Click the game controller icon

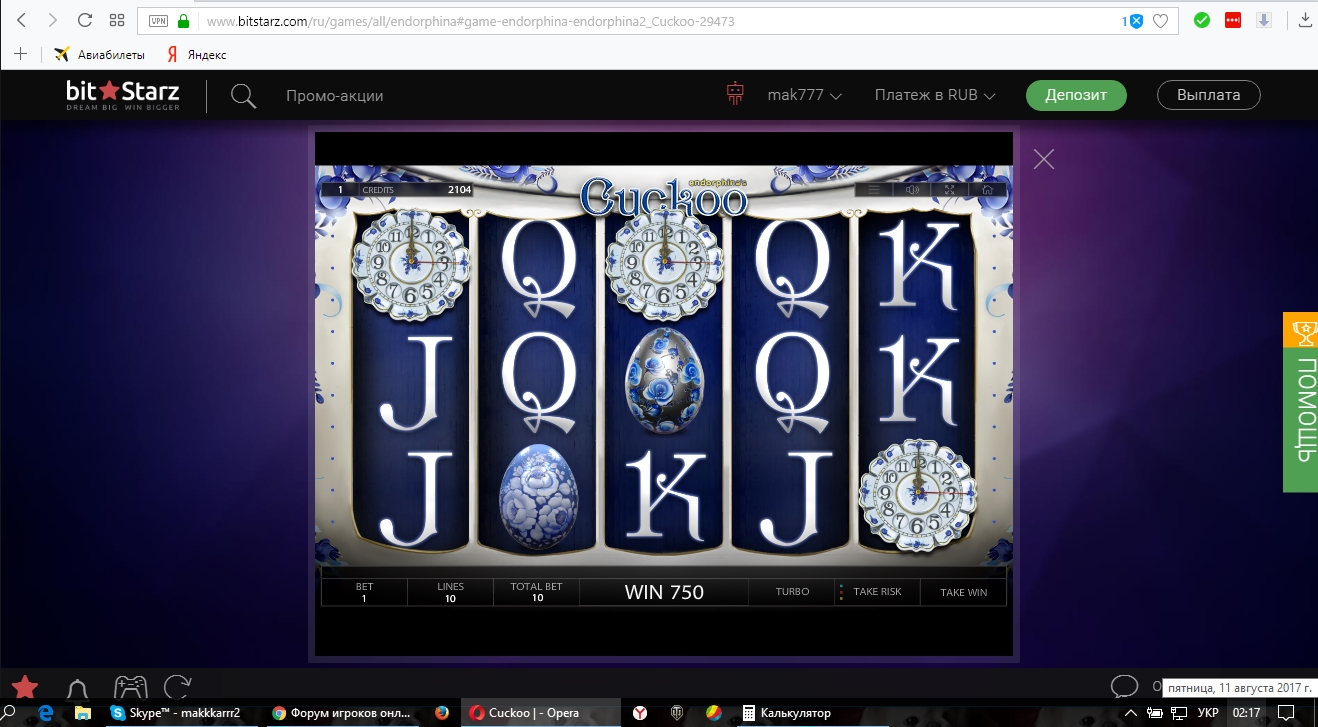click(130, 687)
